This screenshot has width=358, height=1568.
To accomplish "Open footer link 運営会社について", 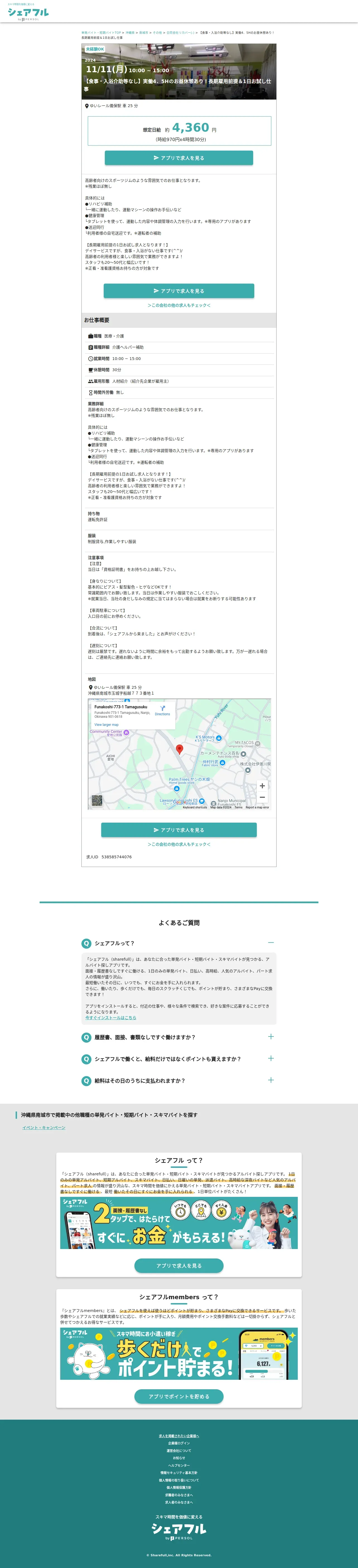I will [179, 1451].
